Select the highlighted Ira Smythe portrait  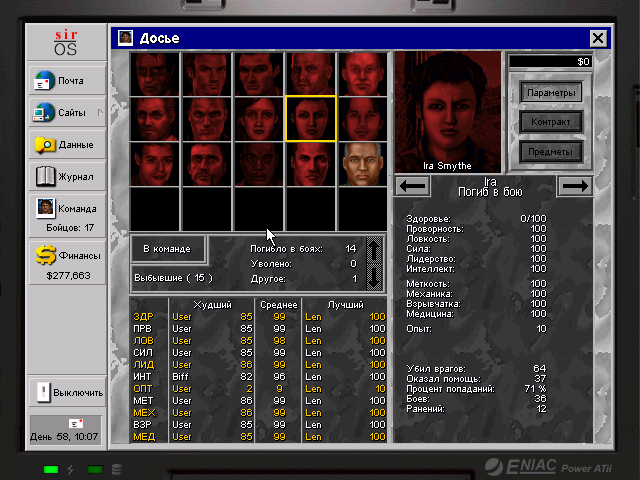(311, 119)
